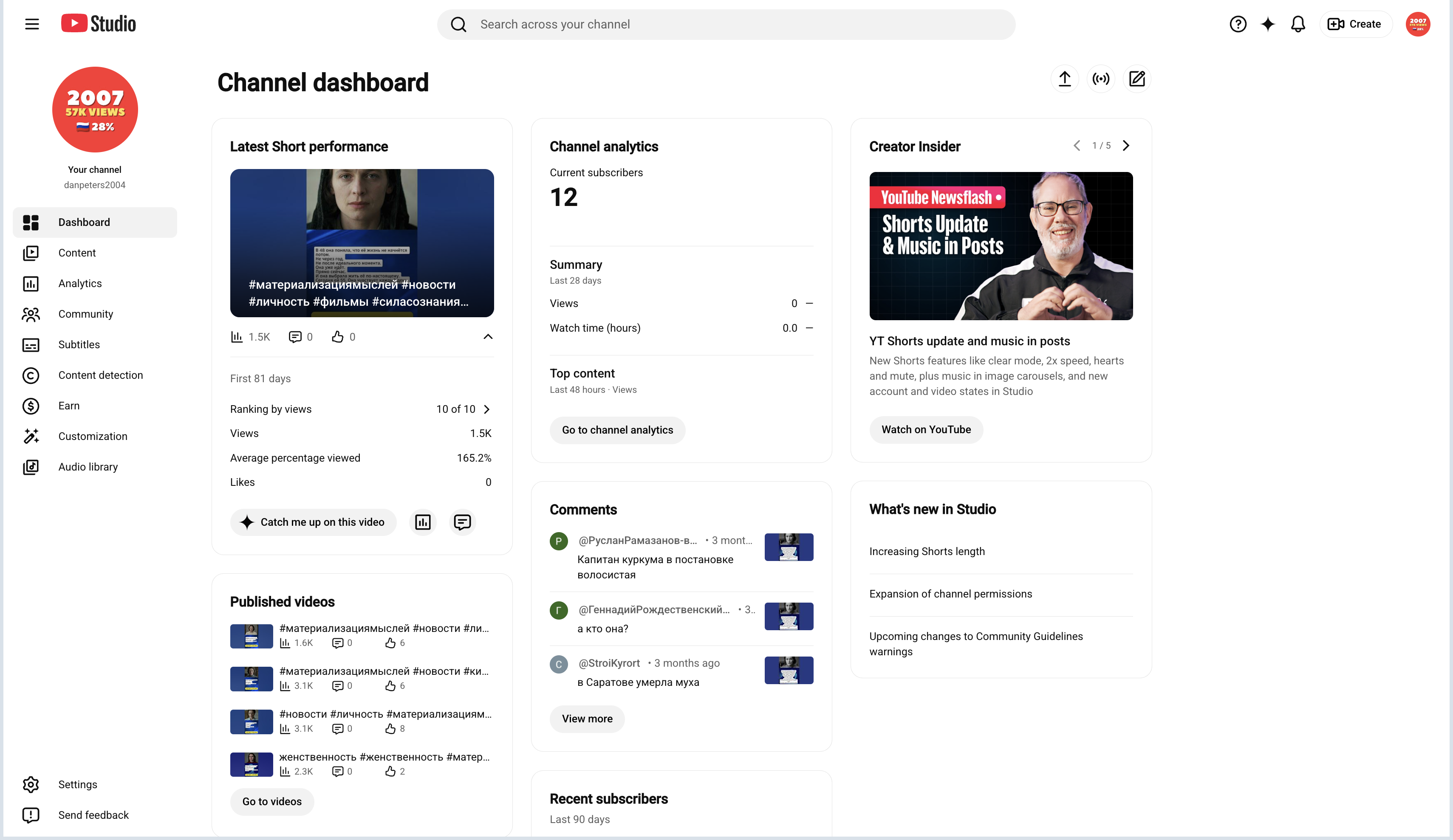
Task: Open the Help question mark icon
Action: pyautogui.click(x=1238, y=24)
